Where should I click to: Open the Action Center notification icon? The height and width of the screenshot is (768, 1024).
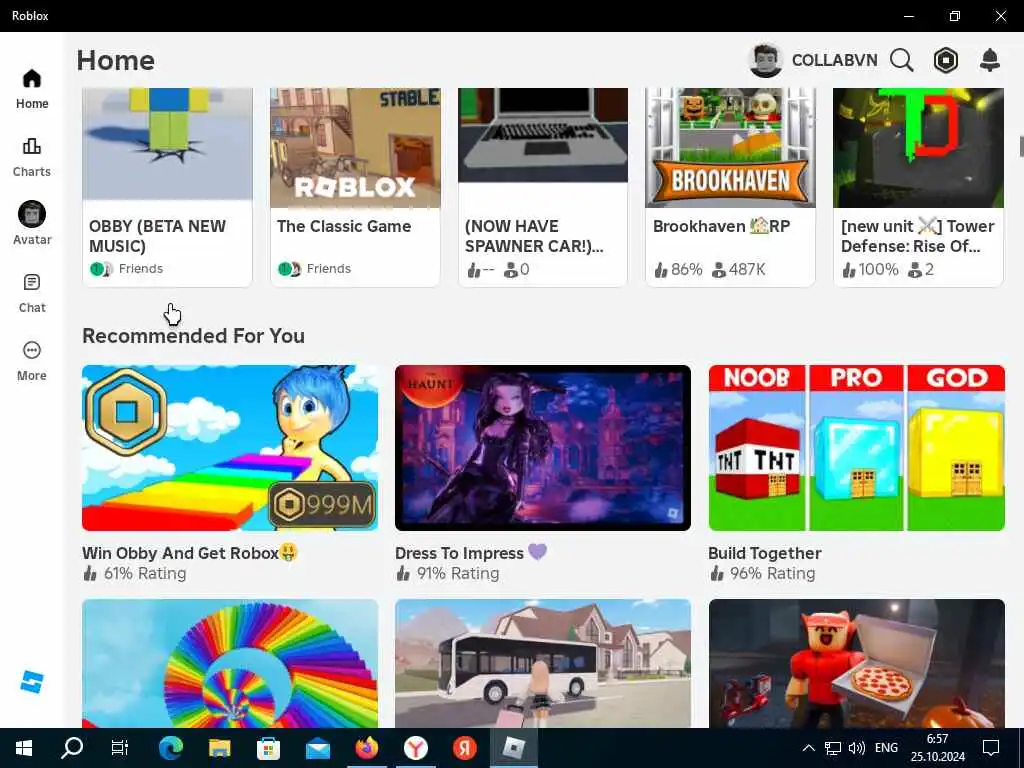click(991, 748)
